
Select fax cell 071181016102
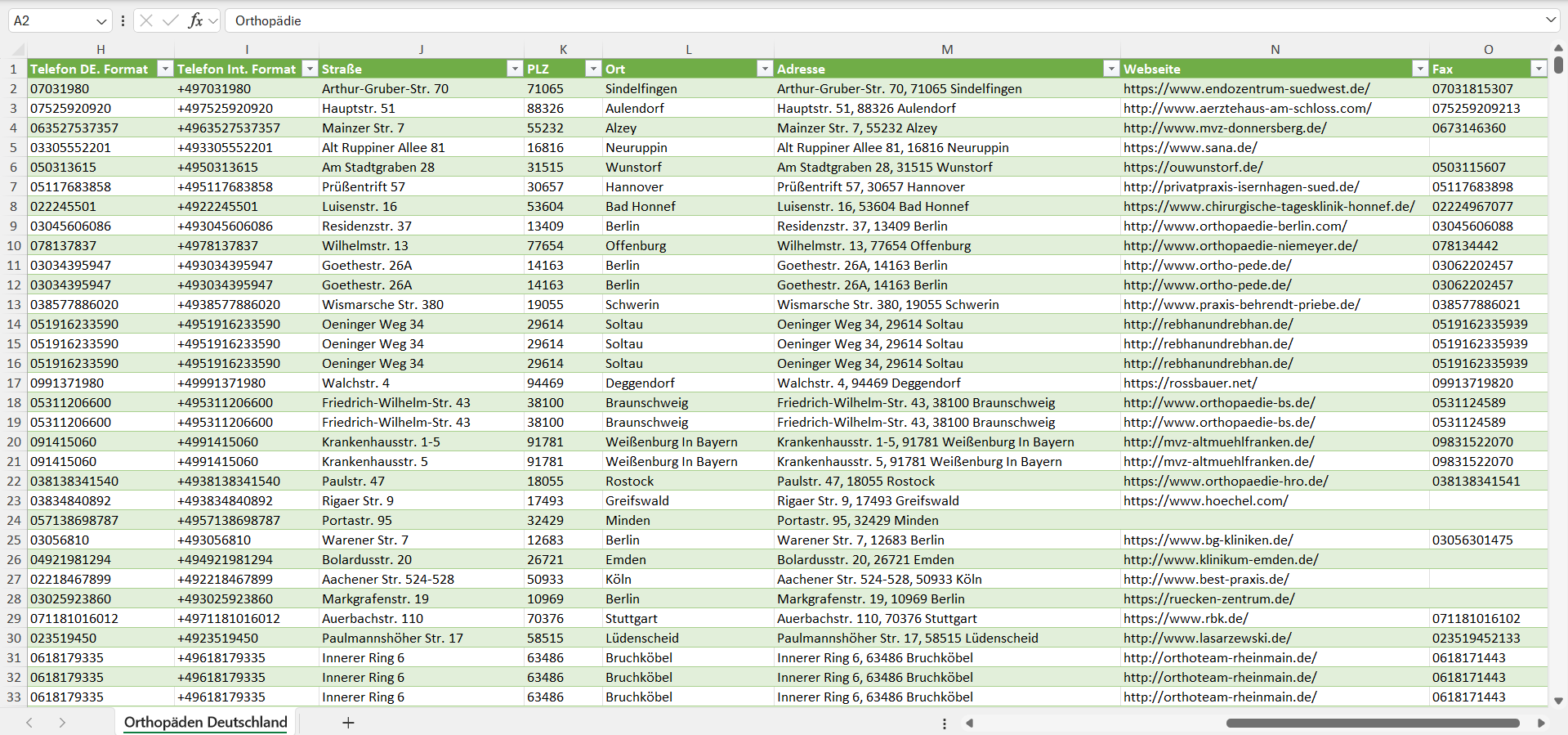1489,618
